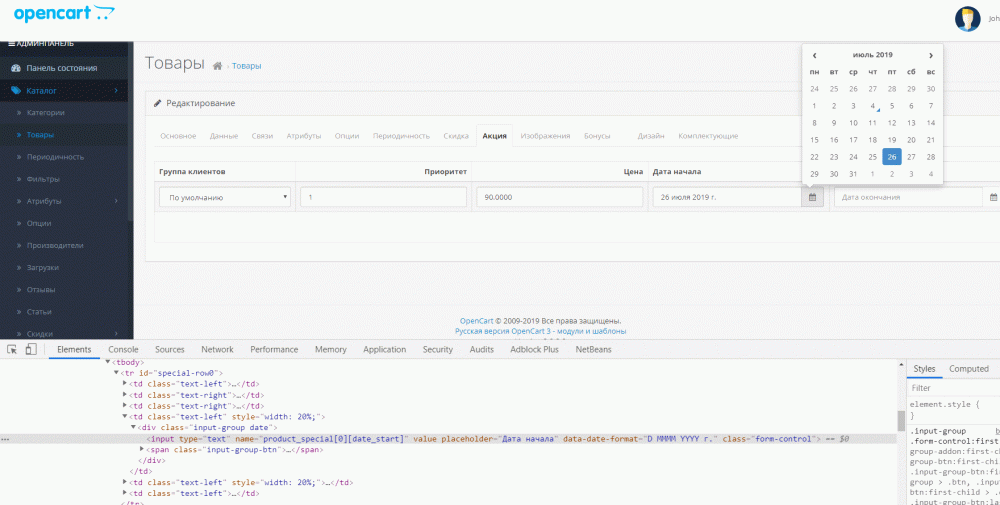Image resolution: width=1000 pixels, height=505 pixels.
Task: Open Категории in sidebar
Action: pyautogui.click(x=45, y=113)
